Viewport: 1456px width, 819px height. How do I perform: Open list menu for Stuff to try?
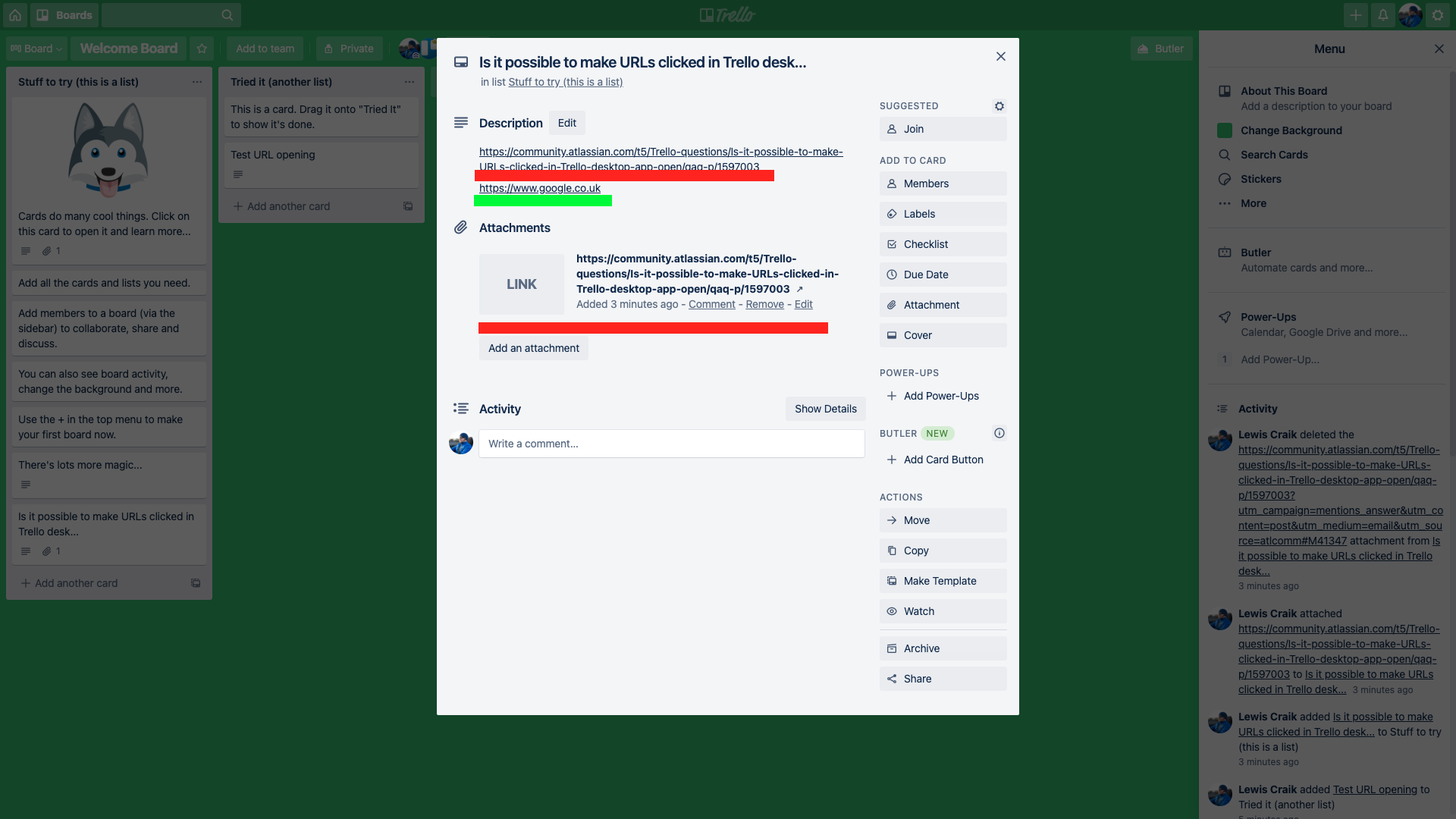pyautogui.click(x=197, y=82)
